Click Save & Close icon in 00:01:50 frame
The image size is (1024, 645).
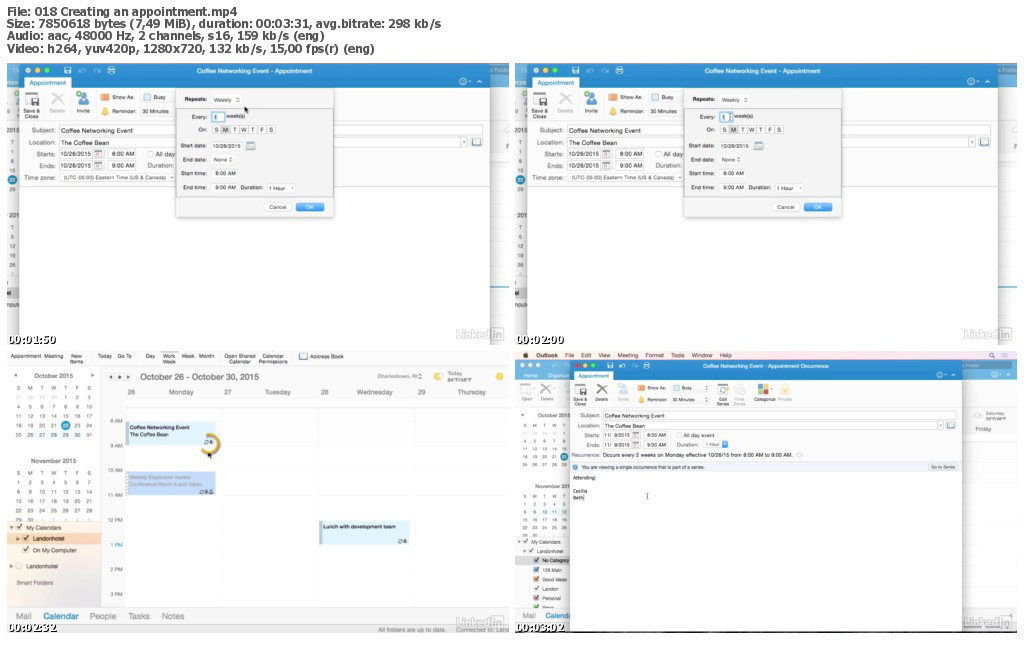tap(32, 101)
